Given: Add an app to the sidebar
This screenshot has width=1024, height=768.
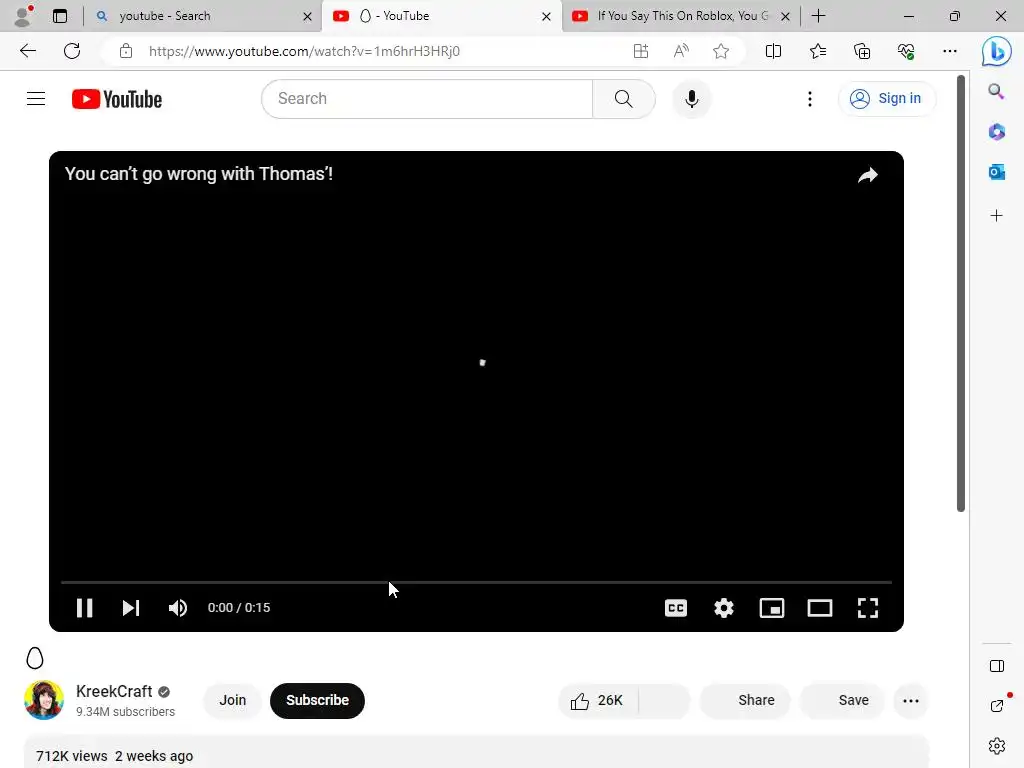Looking at the screenshot, I should (x=997, y=216).
